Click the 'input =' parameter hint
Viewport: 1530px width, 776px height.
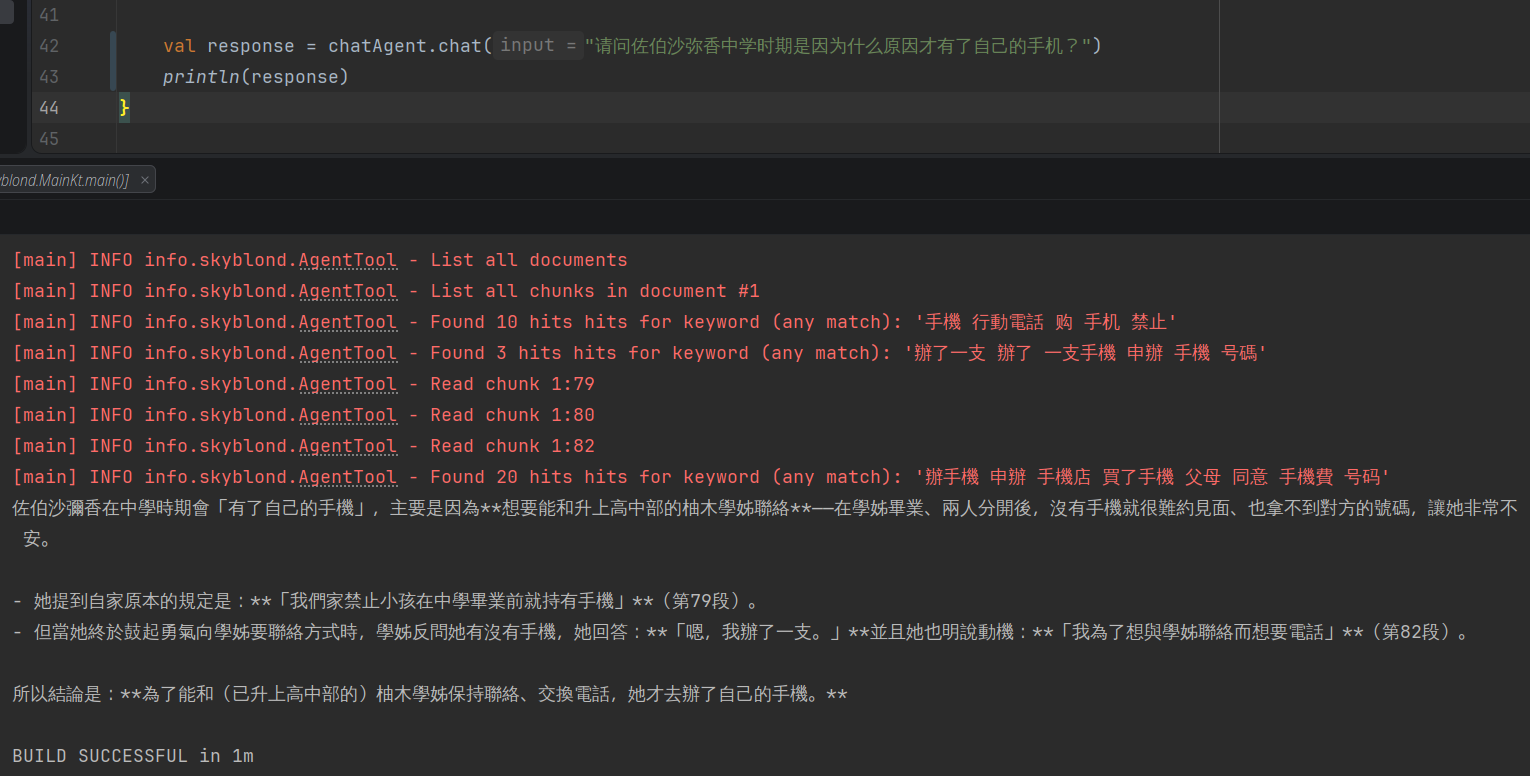538,46
